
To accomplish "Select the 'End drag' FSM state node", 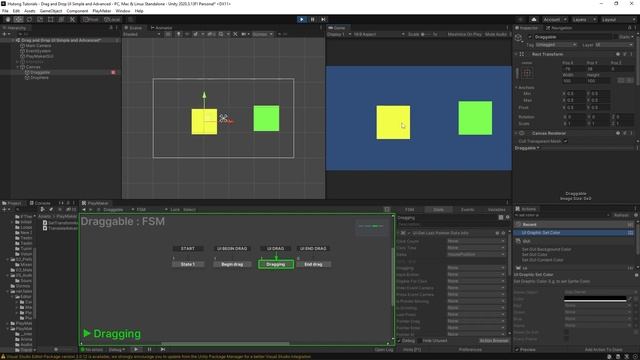I will [x=313, y=264].
